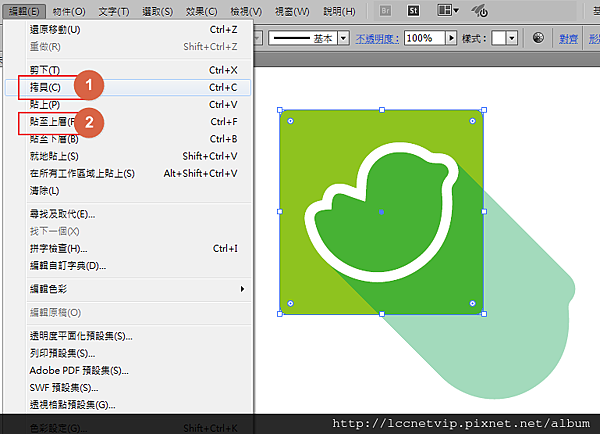Click the bottom-right corner radius widget

coord(473,303)
